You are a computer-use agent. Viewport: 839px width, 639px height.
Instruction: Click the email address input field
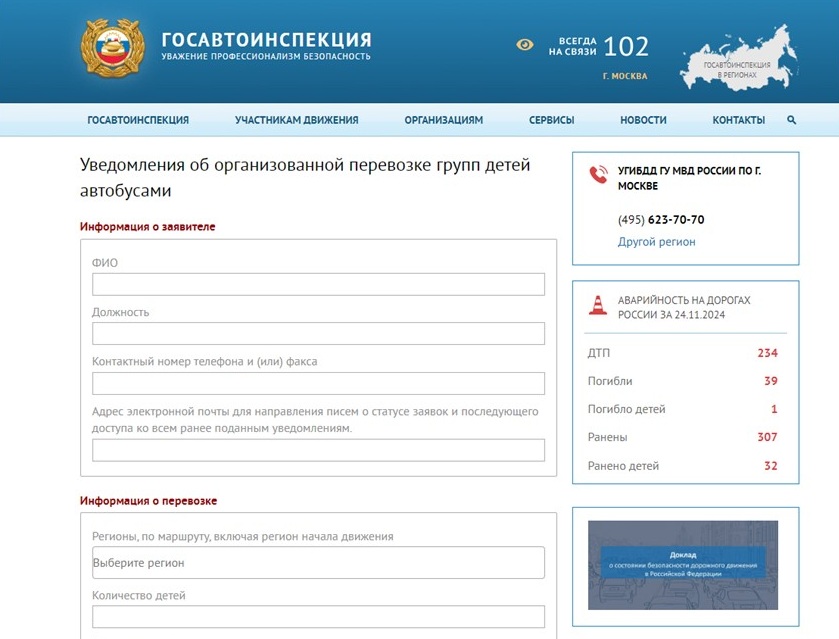[318, 450]
